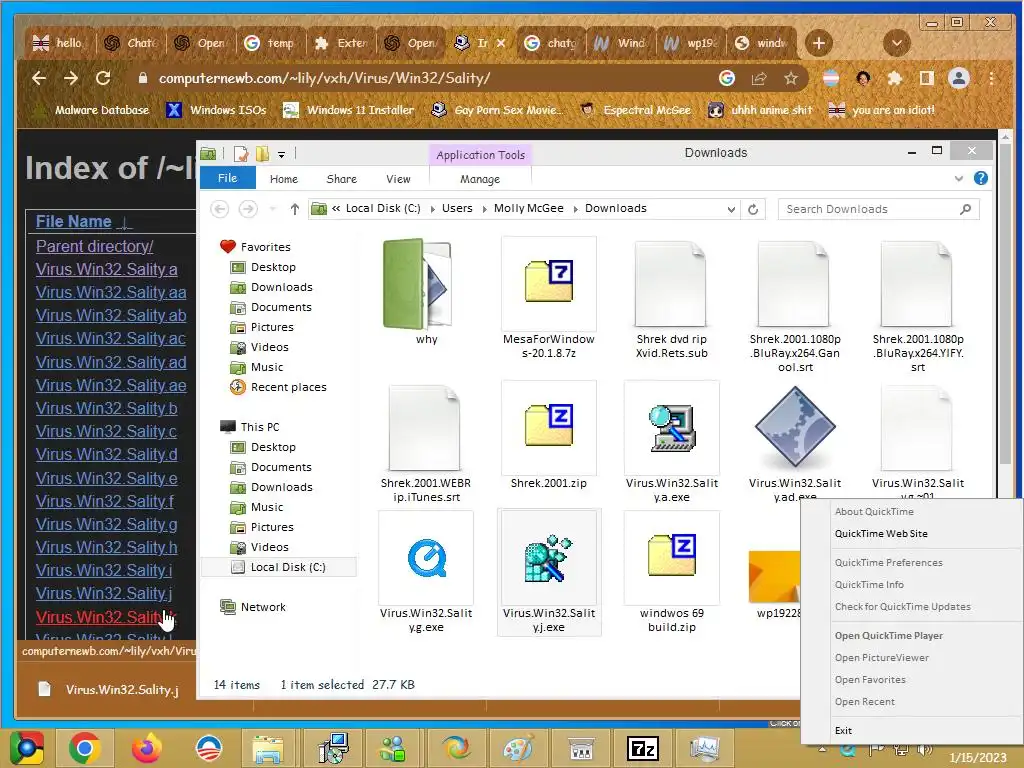Click Google icon in address bar

tap(727, 78)
